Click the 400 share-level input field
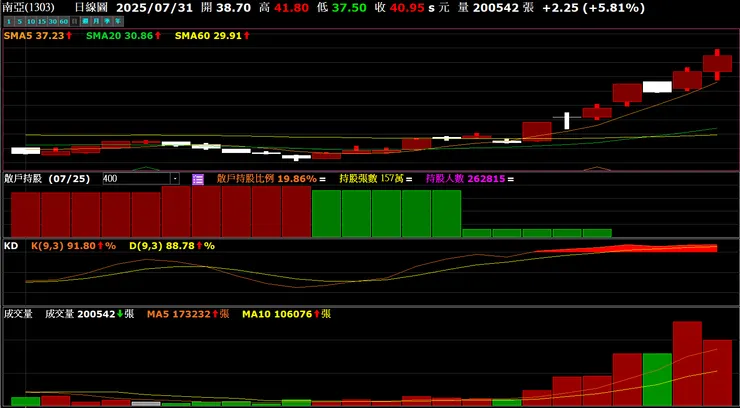 (137, 179)
